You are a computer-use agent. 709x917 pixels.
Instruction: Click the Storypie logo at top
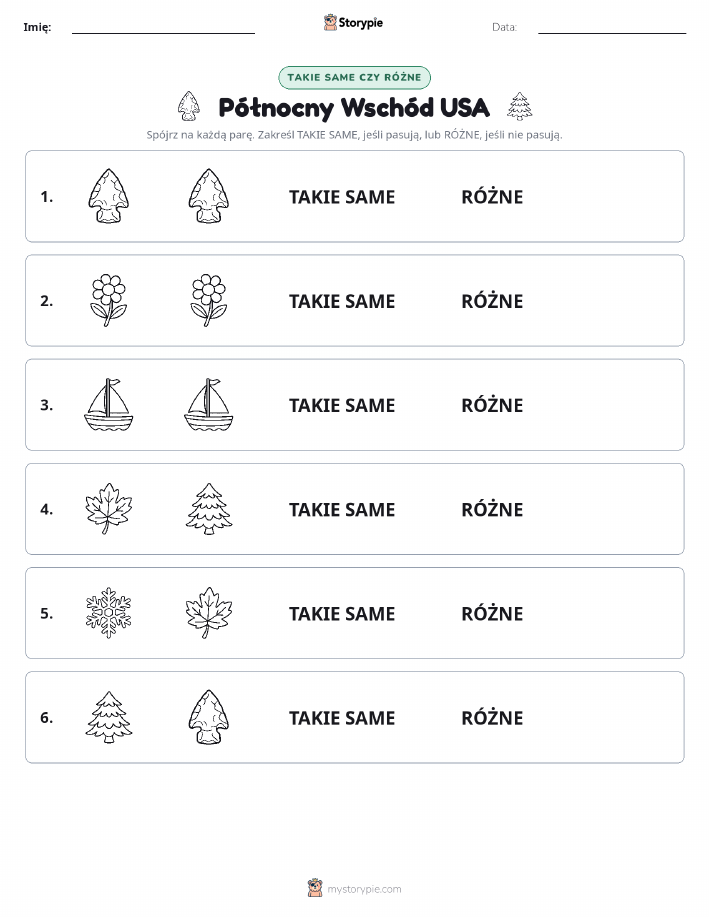[x=353, y=23]
